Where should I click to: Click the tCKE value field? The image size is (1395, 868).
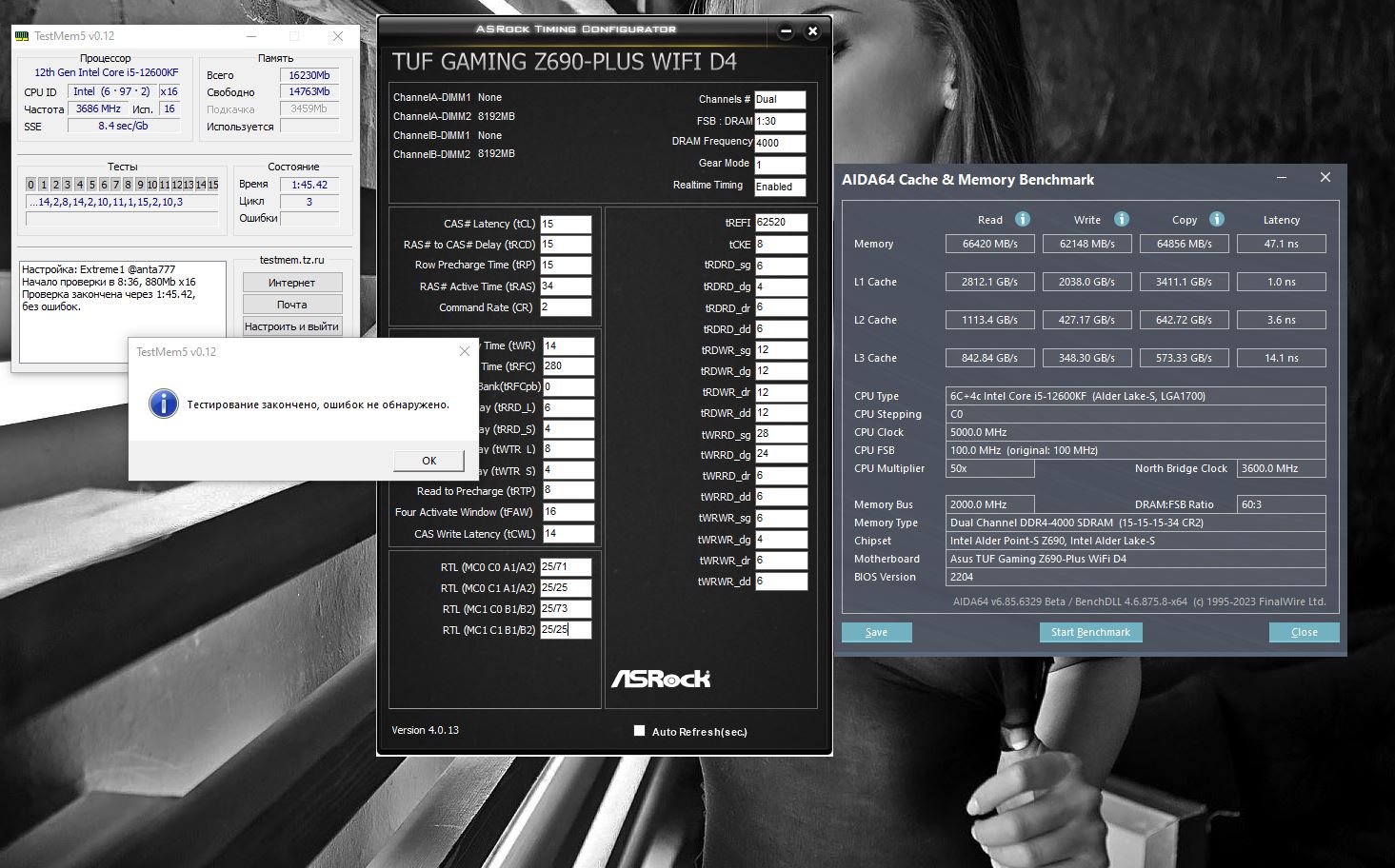tap(782, 245)
